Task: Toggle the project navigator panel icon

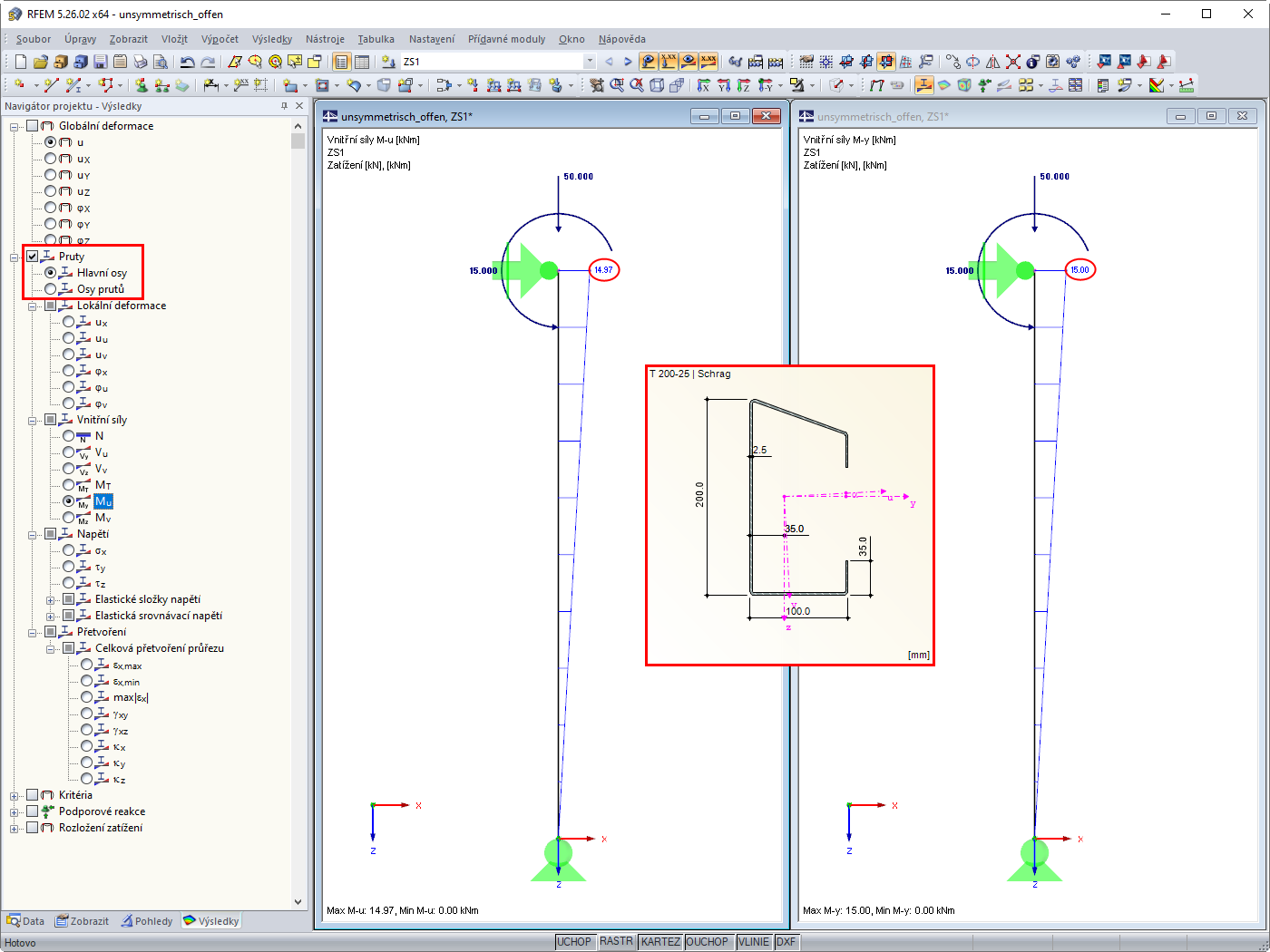Action: coord(342,62)
